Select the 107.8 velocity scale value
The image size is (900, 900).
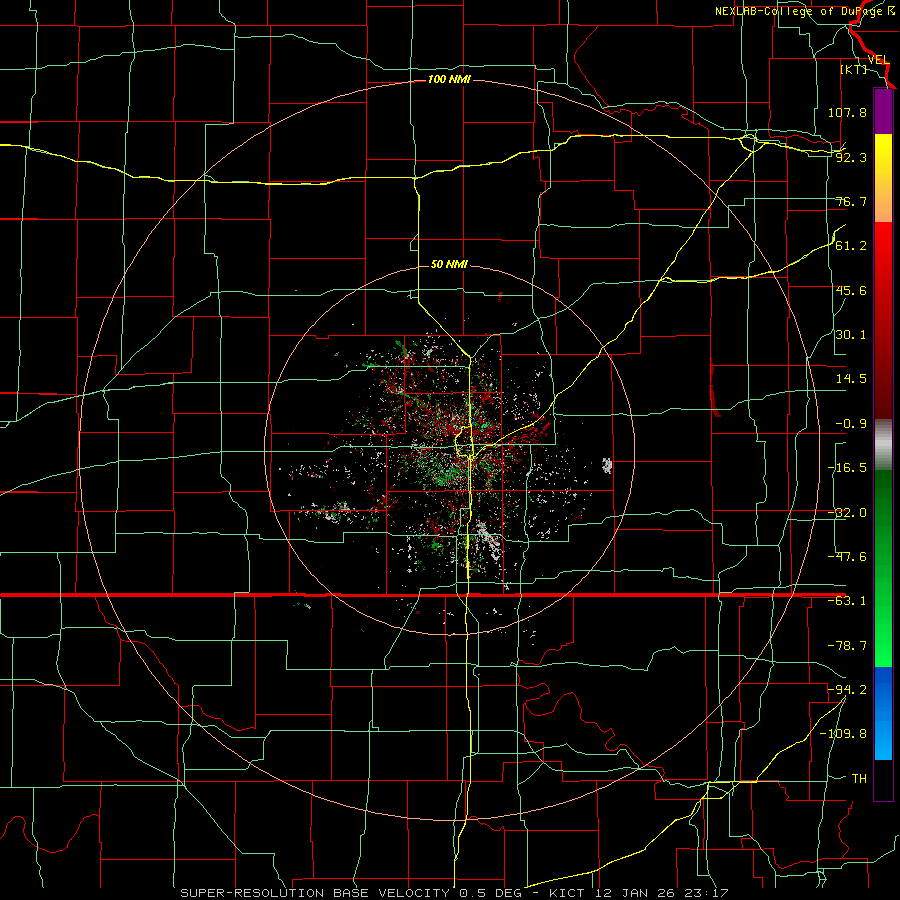click(x=847, y=112)
